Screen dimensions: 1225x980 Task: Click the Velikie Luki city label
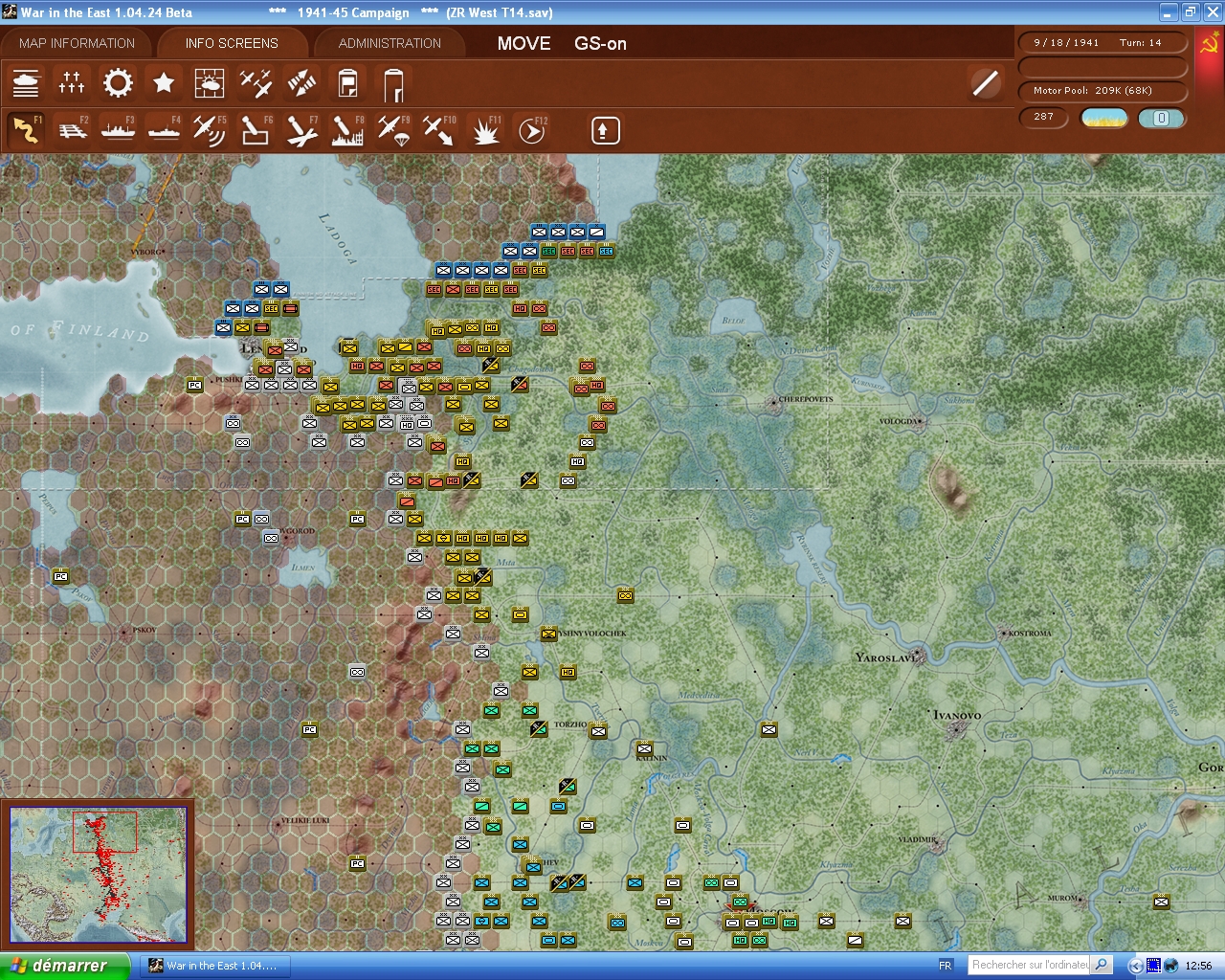pyautogui.click(x=305, y=820)
